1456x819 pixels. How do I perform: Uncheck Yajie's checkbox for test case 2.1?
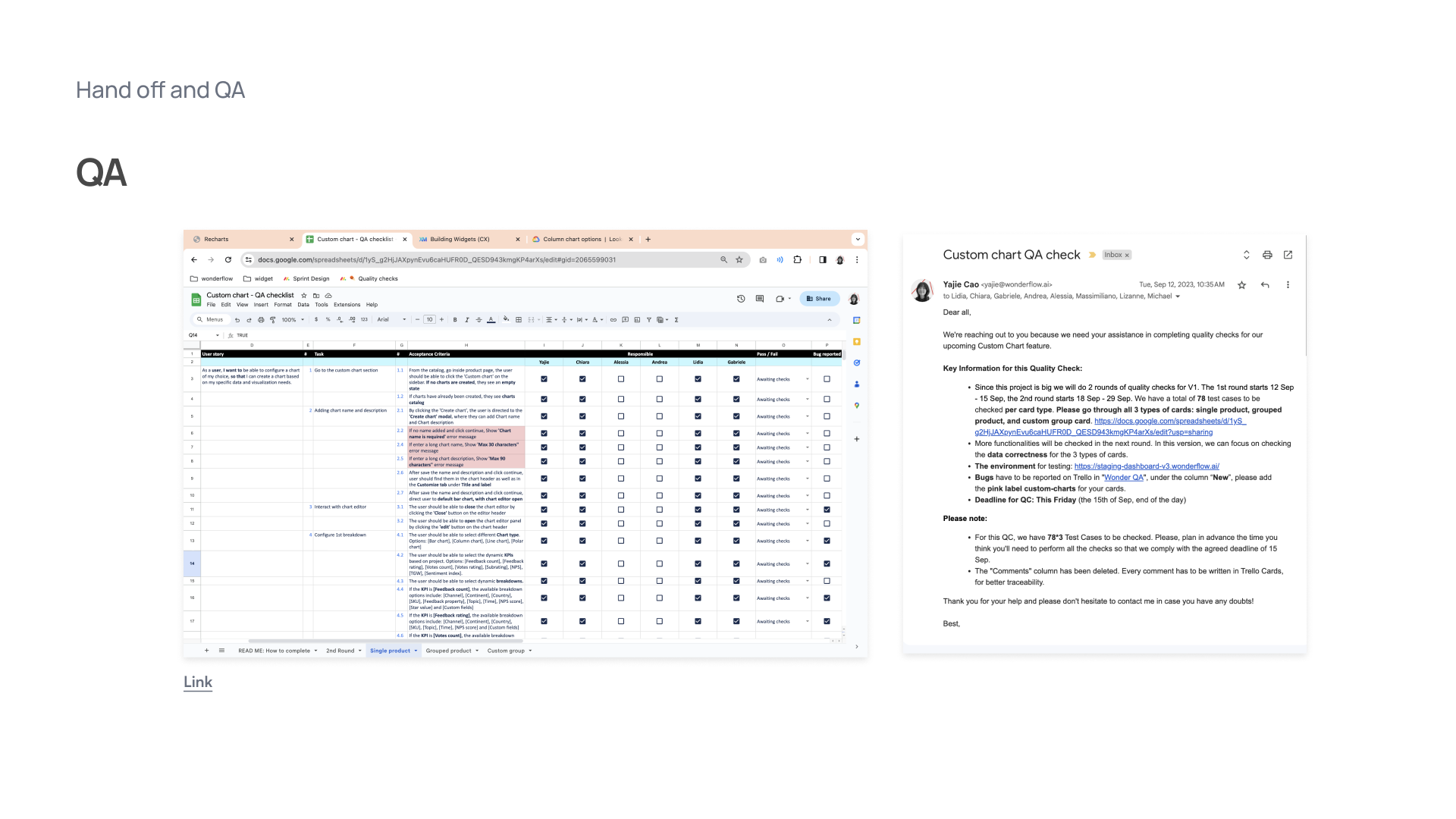544,416
